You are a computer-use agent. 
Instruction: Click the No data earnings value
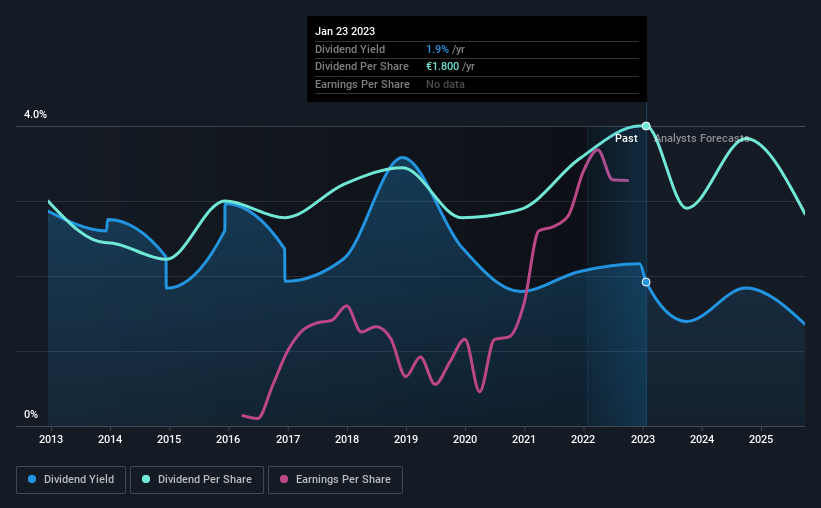[445, 84]
